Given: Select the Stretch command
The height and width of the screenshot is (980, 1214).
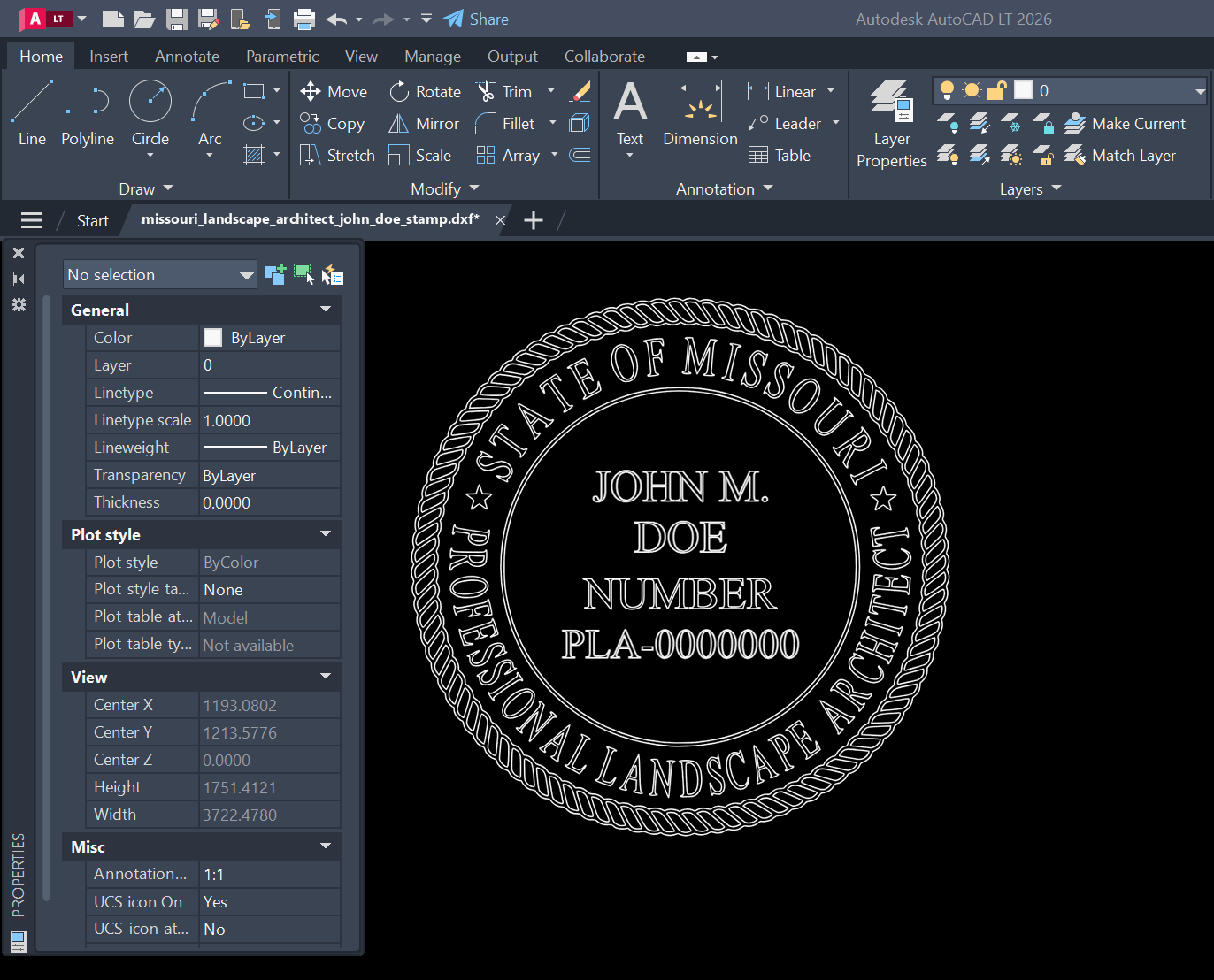Looking at the screenshot, I should click(x=337, y=156).
